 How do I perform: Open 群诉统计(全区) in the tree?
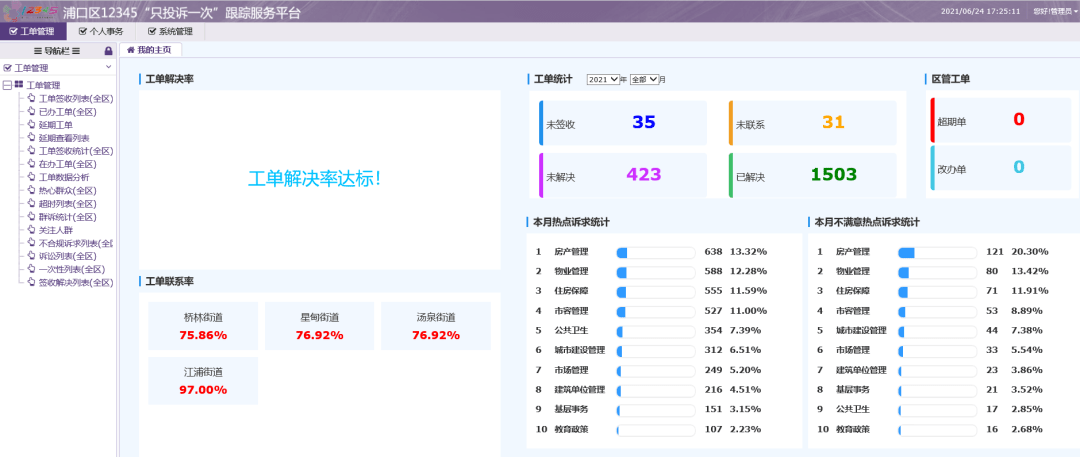click(x=67, y=216)
